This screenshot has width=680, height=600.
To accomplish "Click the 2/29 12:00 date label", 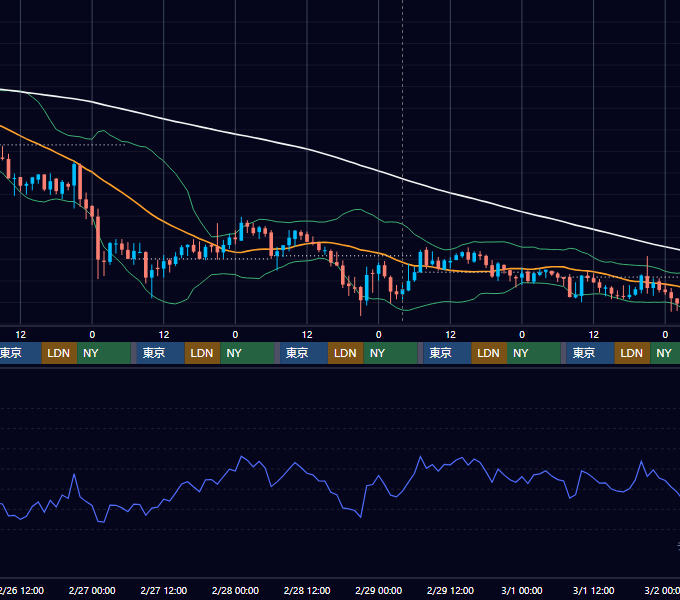I will (450, 590).
